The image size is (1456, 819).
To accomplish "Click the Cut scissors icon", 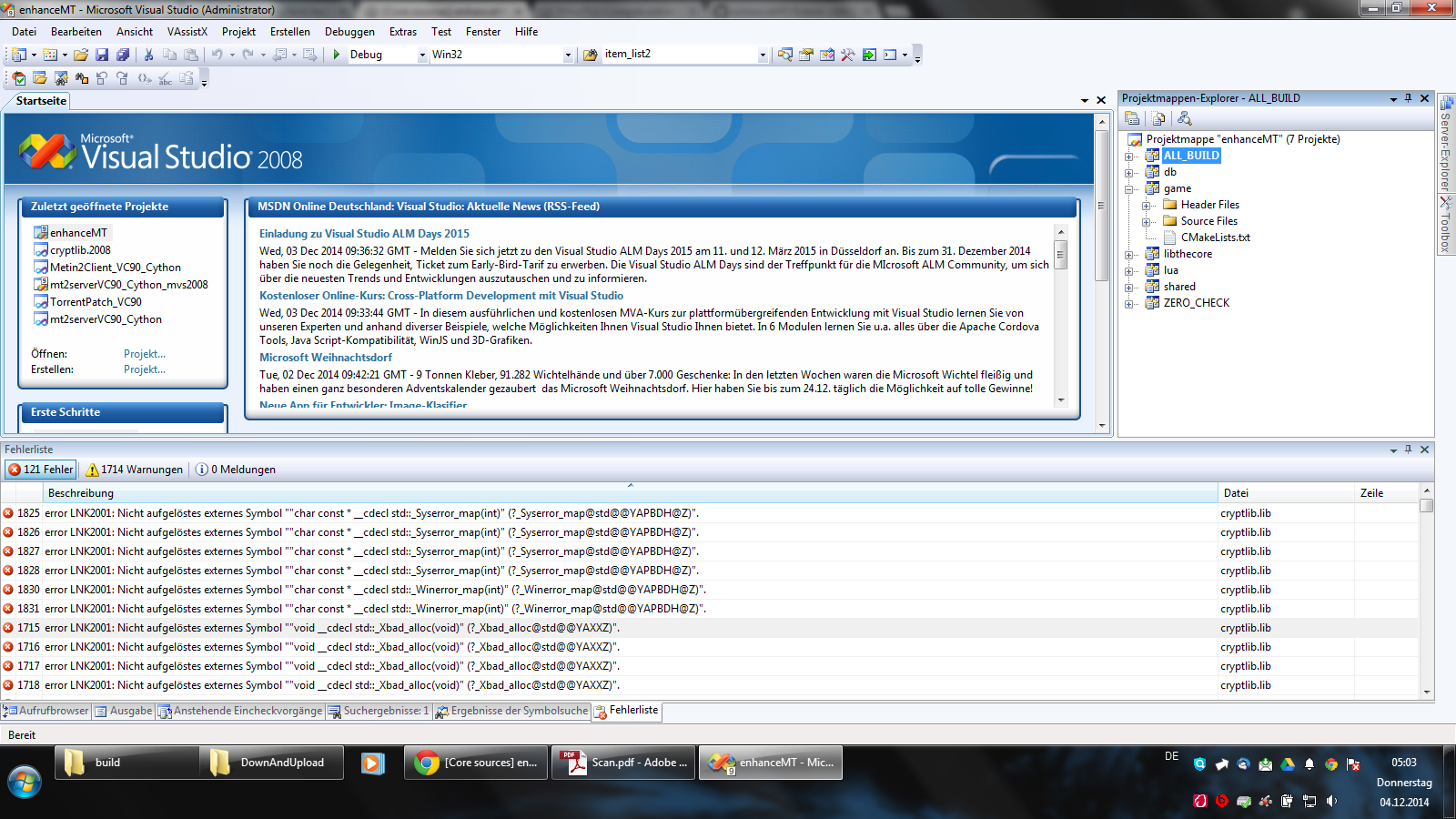I will pyautogui.click(x=148, y=55).
